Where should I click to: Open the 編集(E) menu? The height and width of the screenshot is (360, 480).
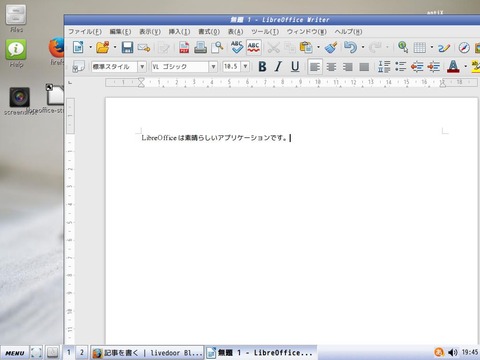click(120, 32)
